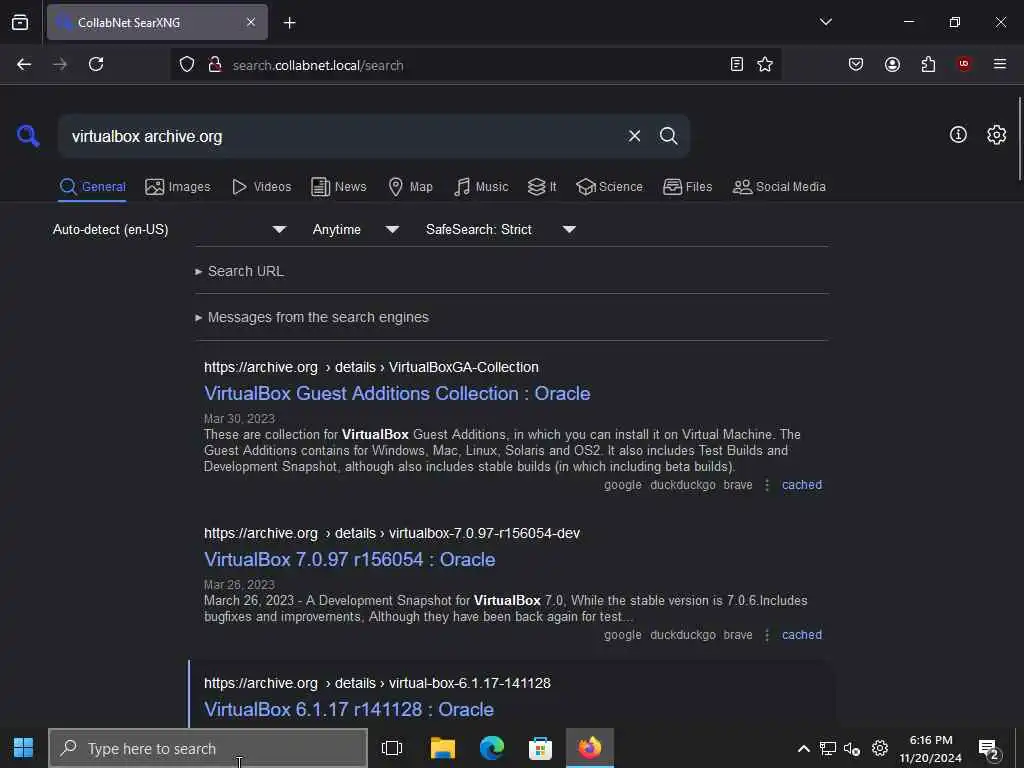Switch to the It category tab

542,187
